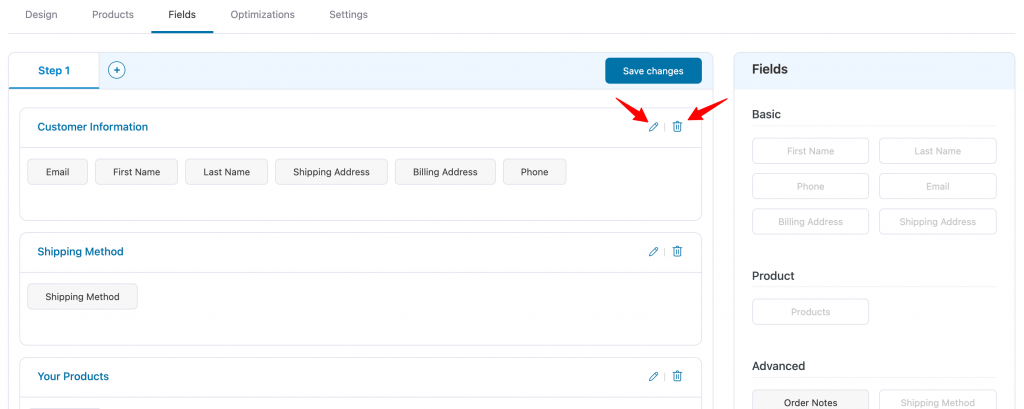Click the Advanced group label

tap(778, 366)
